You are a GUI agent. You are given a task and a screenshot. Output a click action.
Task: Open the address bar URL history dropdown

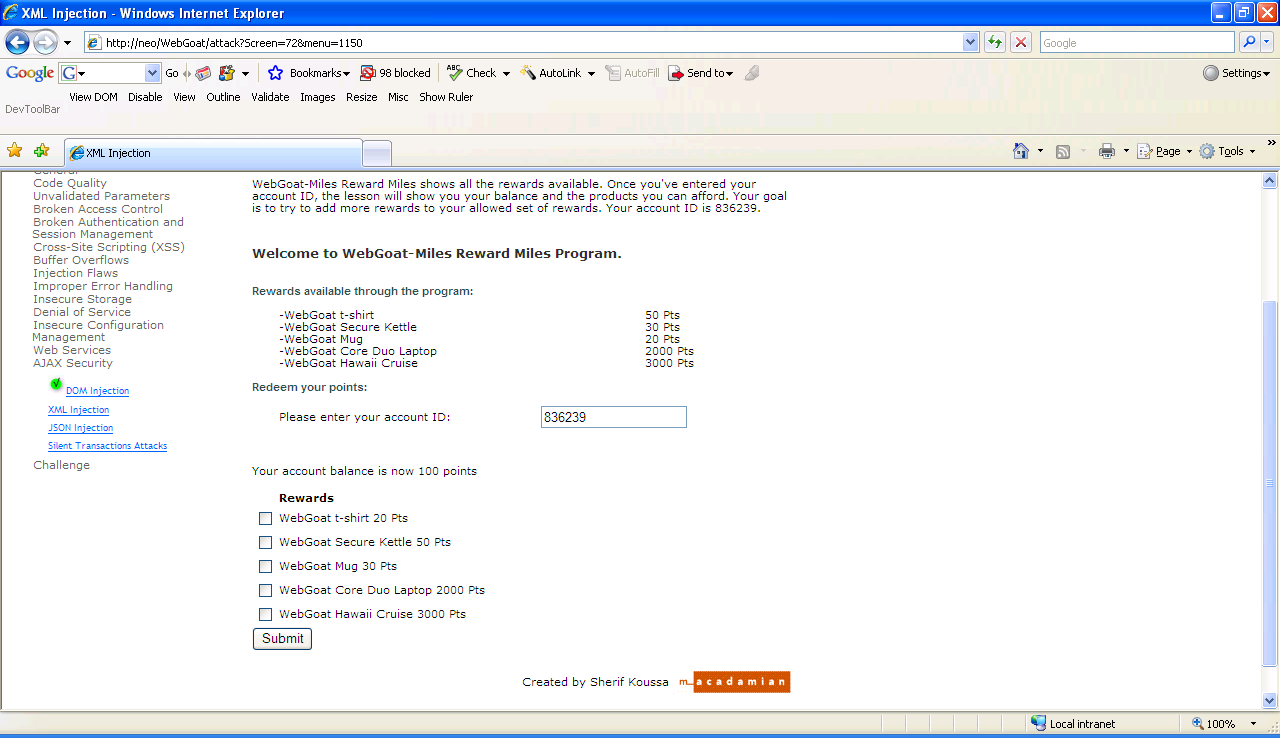(x=970, y=42)
